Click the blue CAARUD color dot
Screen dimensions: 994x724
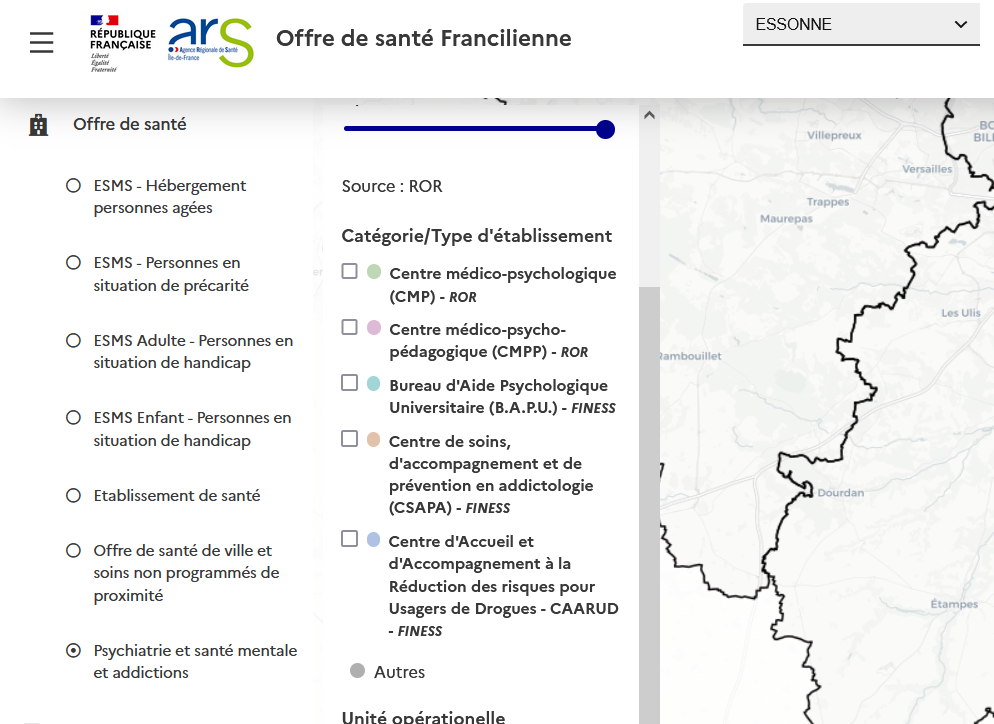click(x=374, y=539)
